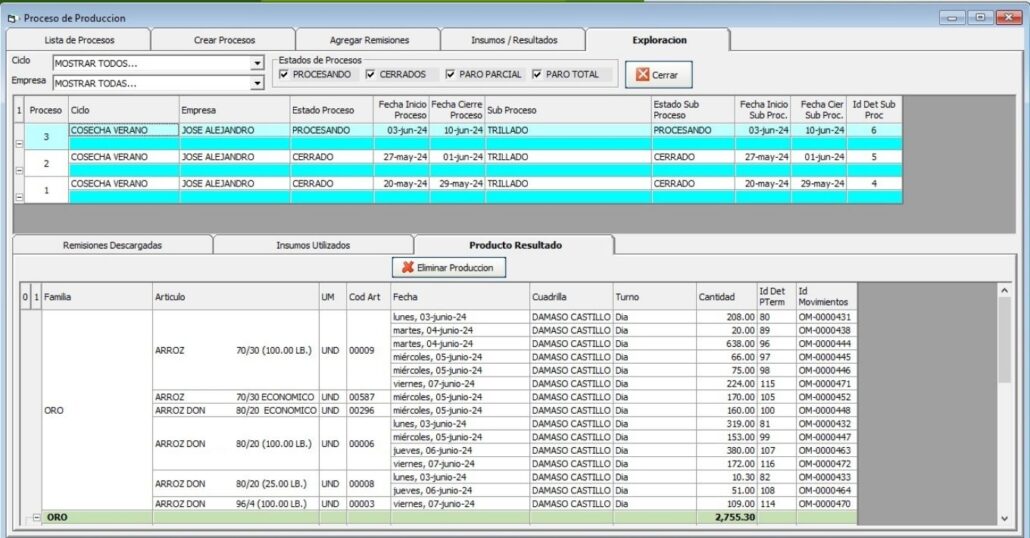Click the Eliminar Produccion delete icon

pyautogui.click(x=408, y=268)
